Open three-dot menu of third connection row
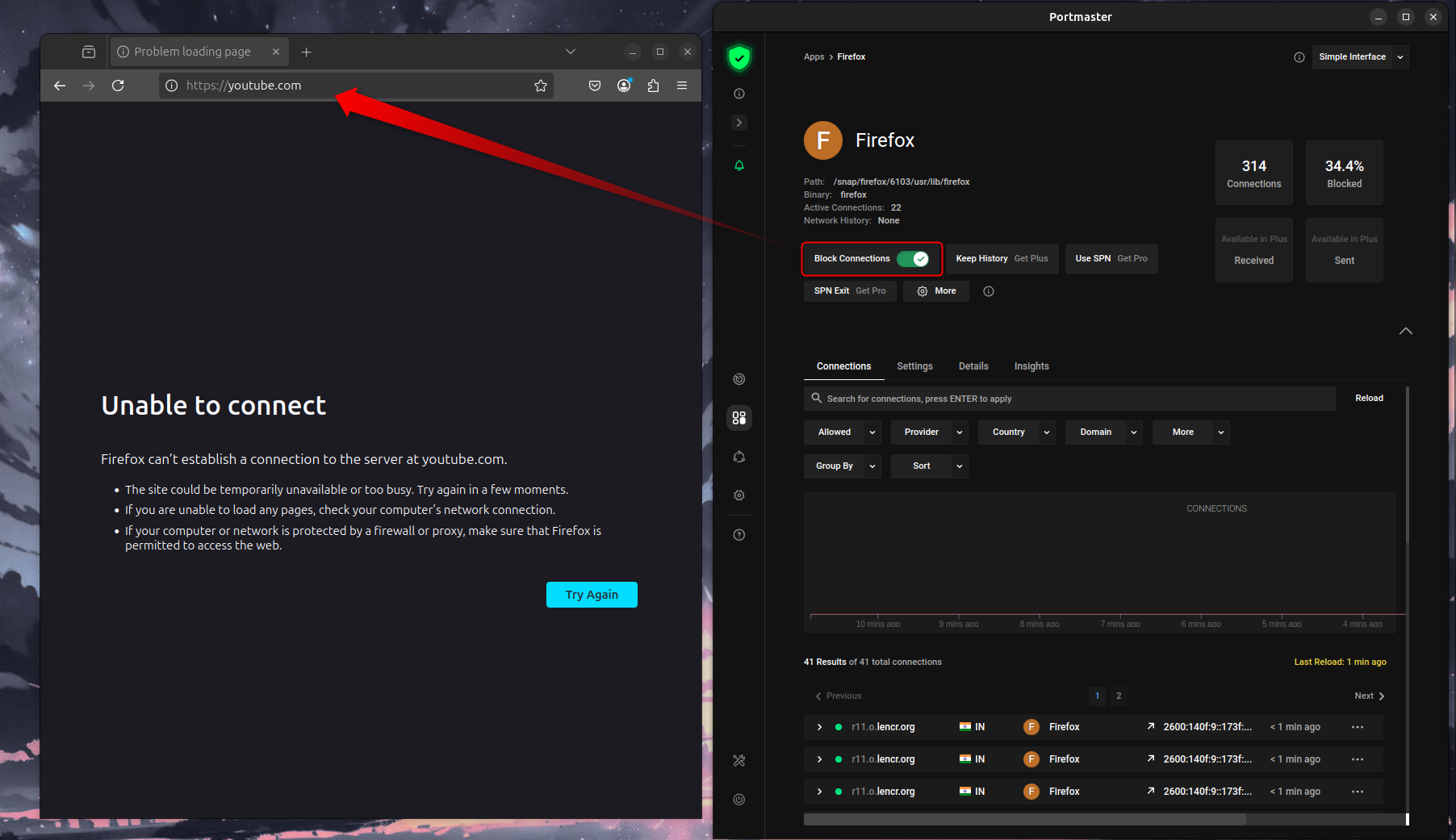 1358,792
